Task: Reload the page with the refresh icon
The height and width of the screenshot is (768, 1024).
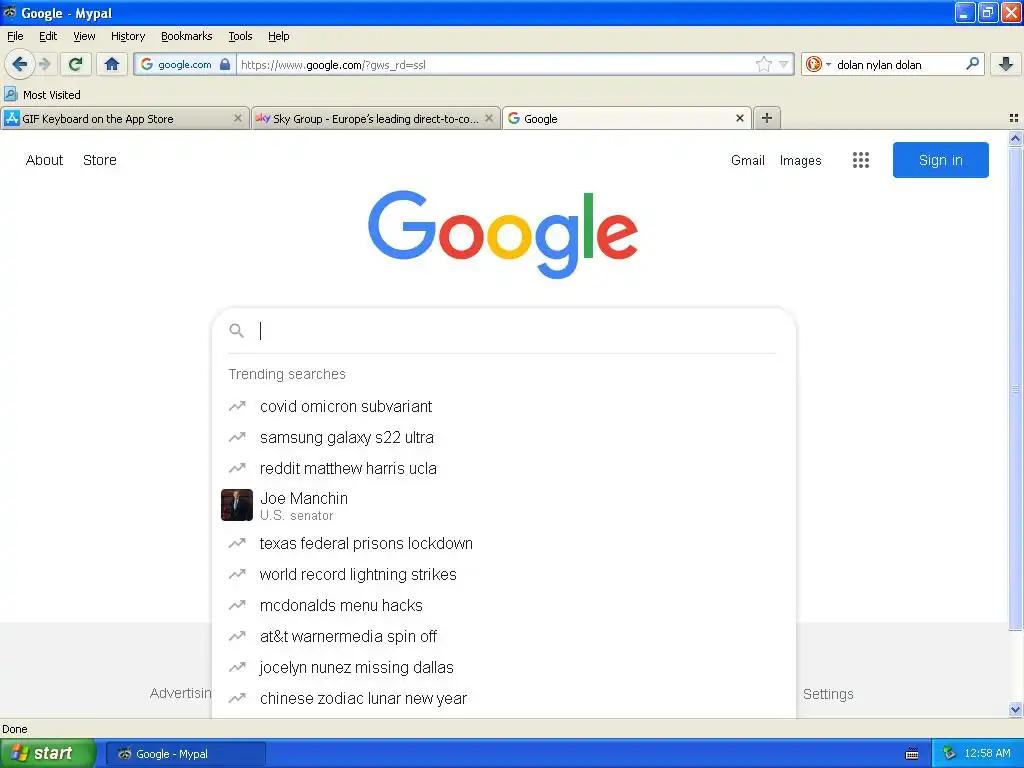Action: coord(75,64)
